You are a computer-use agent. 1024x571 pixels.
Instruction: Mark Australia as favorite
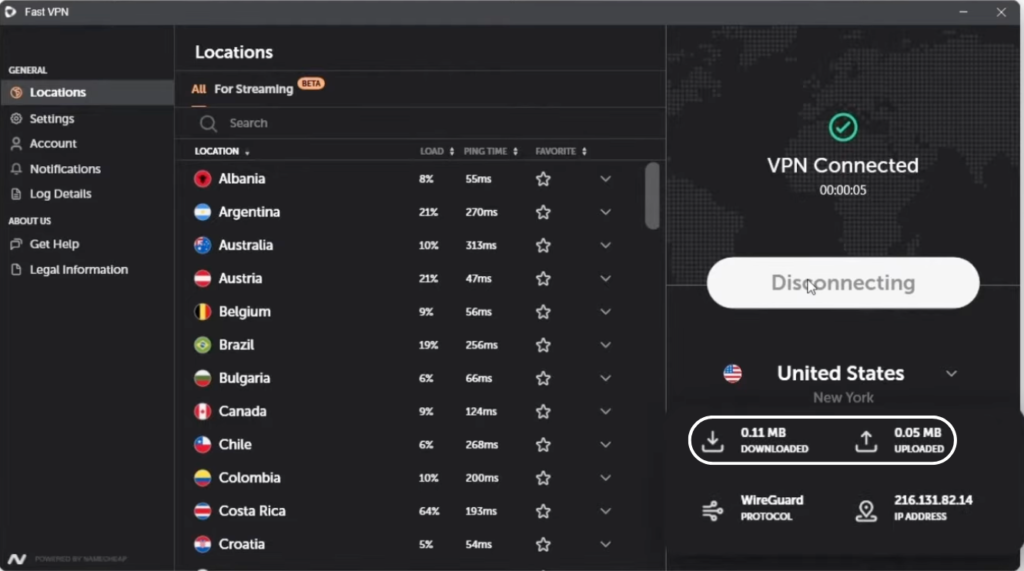tap(543, 245)
